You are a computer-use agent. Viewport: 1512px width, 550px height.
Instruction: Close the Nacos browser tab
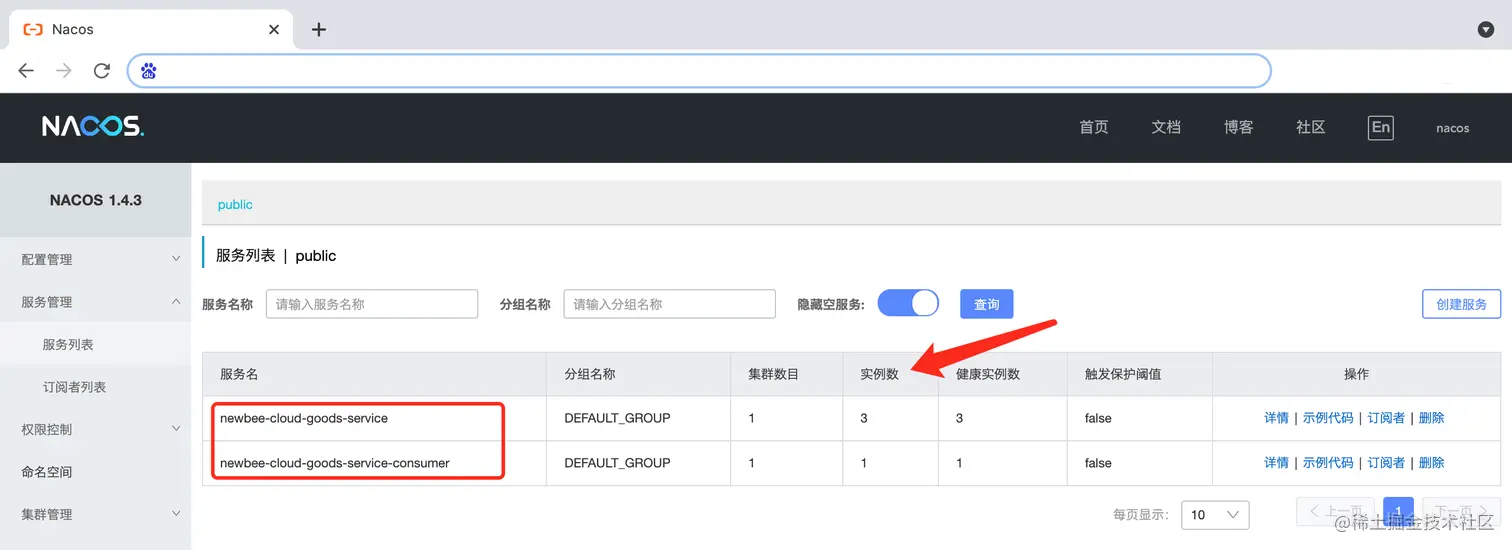274,29
